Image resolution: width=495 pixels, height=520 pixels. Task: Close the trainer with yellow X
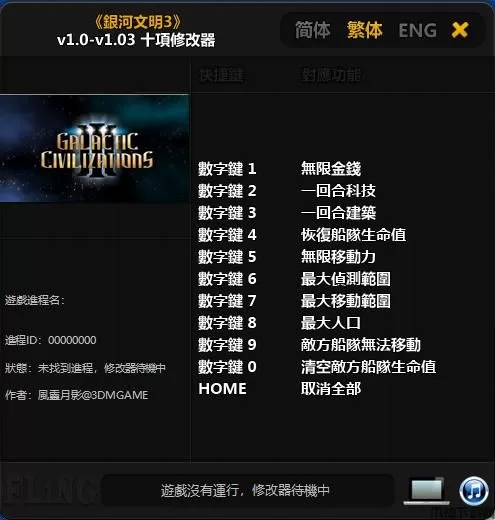pyautogui.click(x=460, y=30)
